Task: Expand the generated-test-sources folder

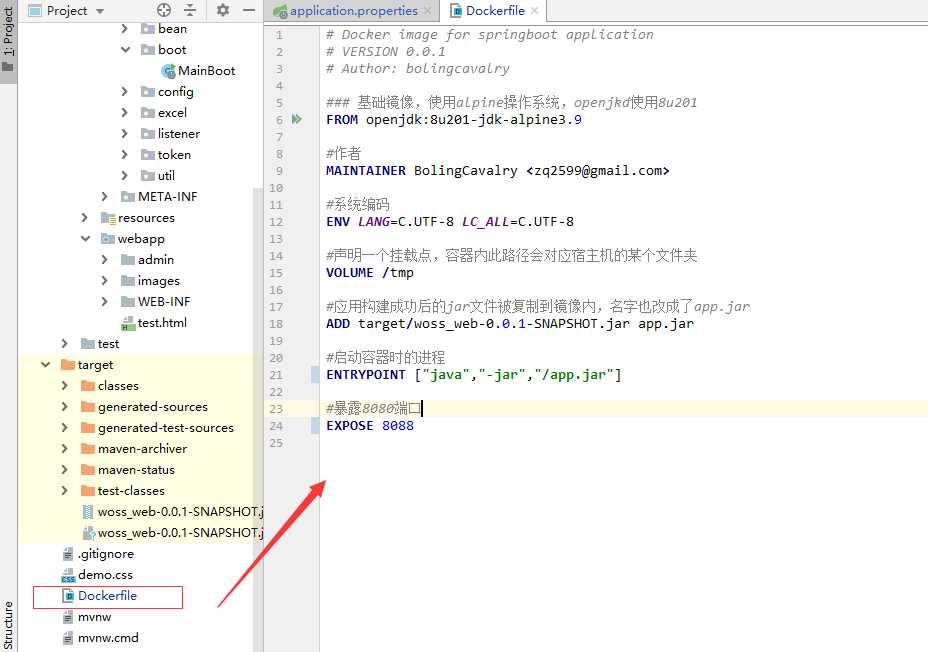Action: pyautogui.click(x=65, y=428)
